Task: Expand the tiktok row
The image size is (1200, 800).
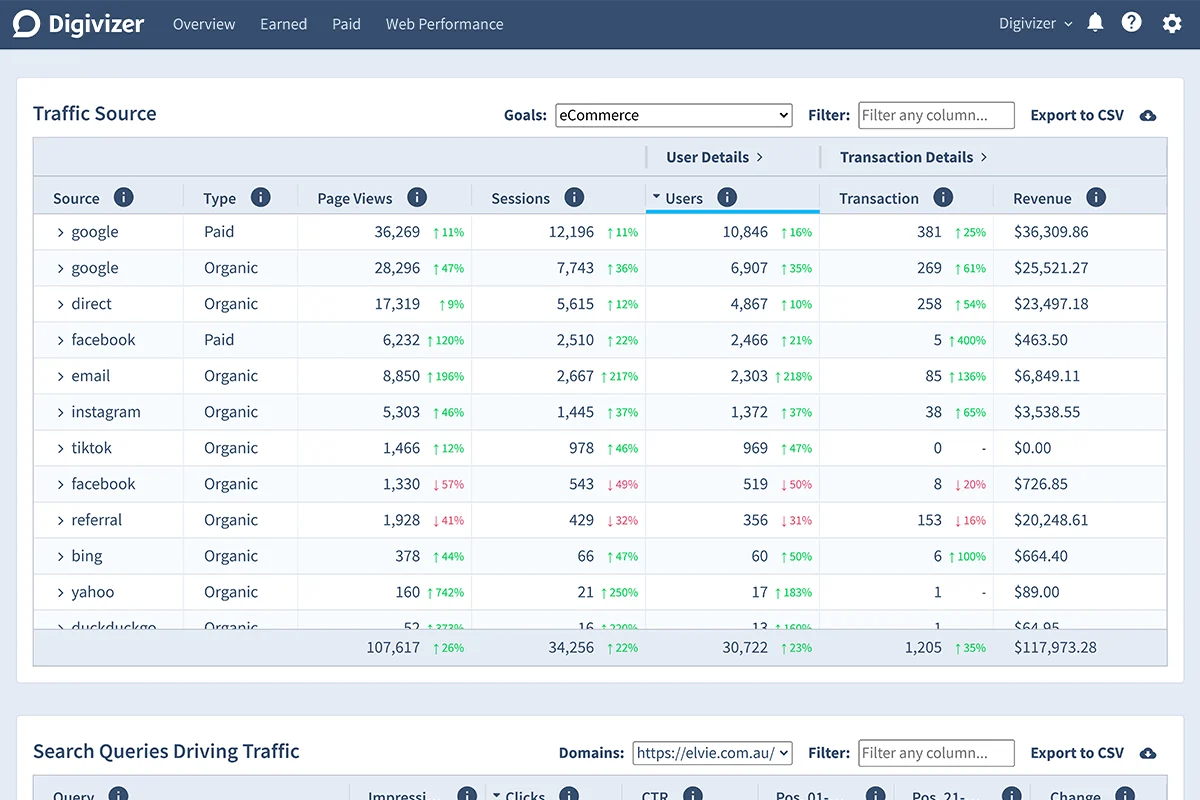Action: coord(60,448)
